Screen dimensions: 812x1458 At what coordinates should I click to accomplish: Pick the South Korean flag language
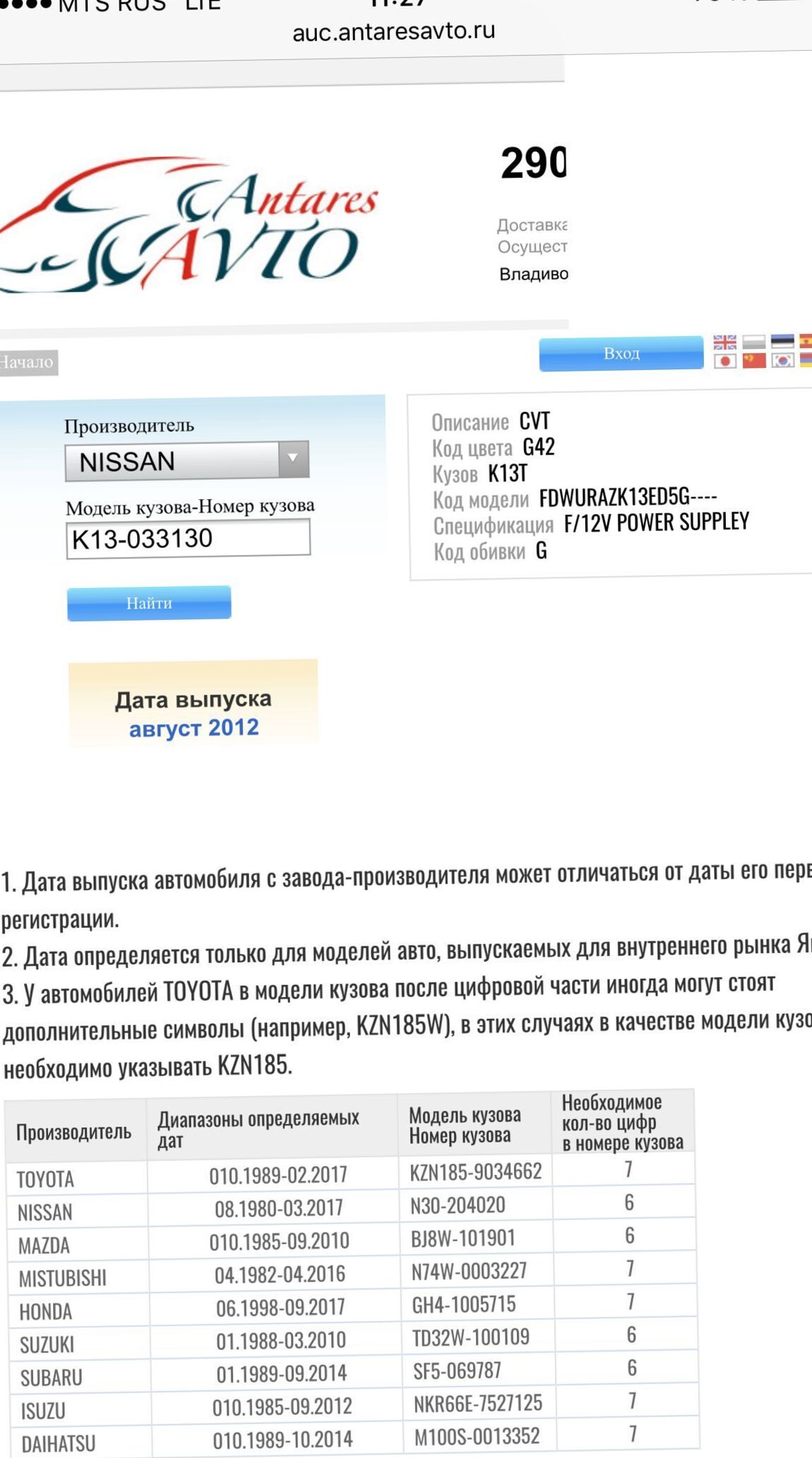[x=782, y=360]
